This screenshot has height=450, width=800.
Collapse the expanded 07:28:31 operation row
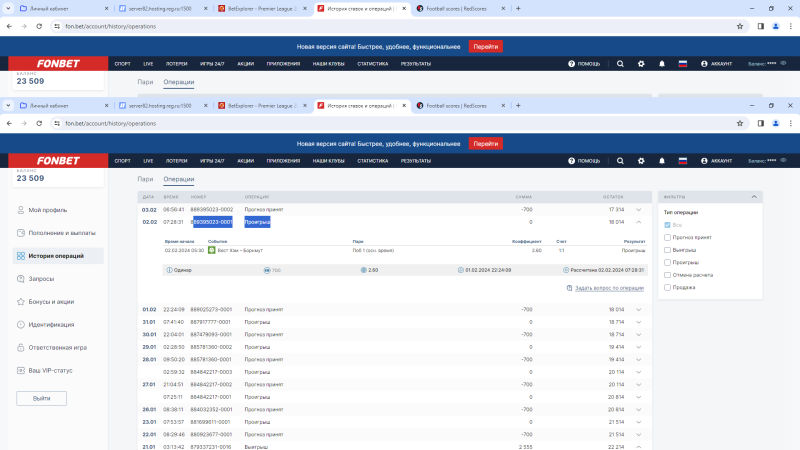(x=638, y=222)
